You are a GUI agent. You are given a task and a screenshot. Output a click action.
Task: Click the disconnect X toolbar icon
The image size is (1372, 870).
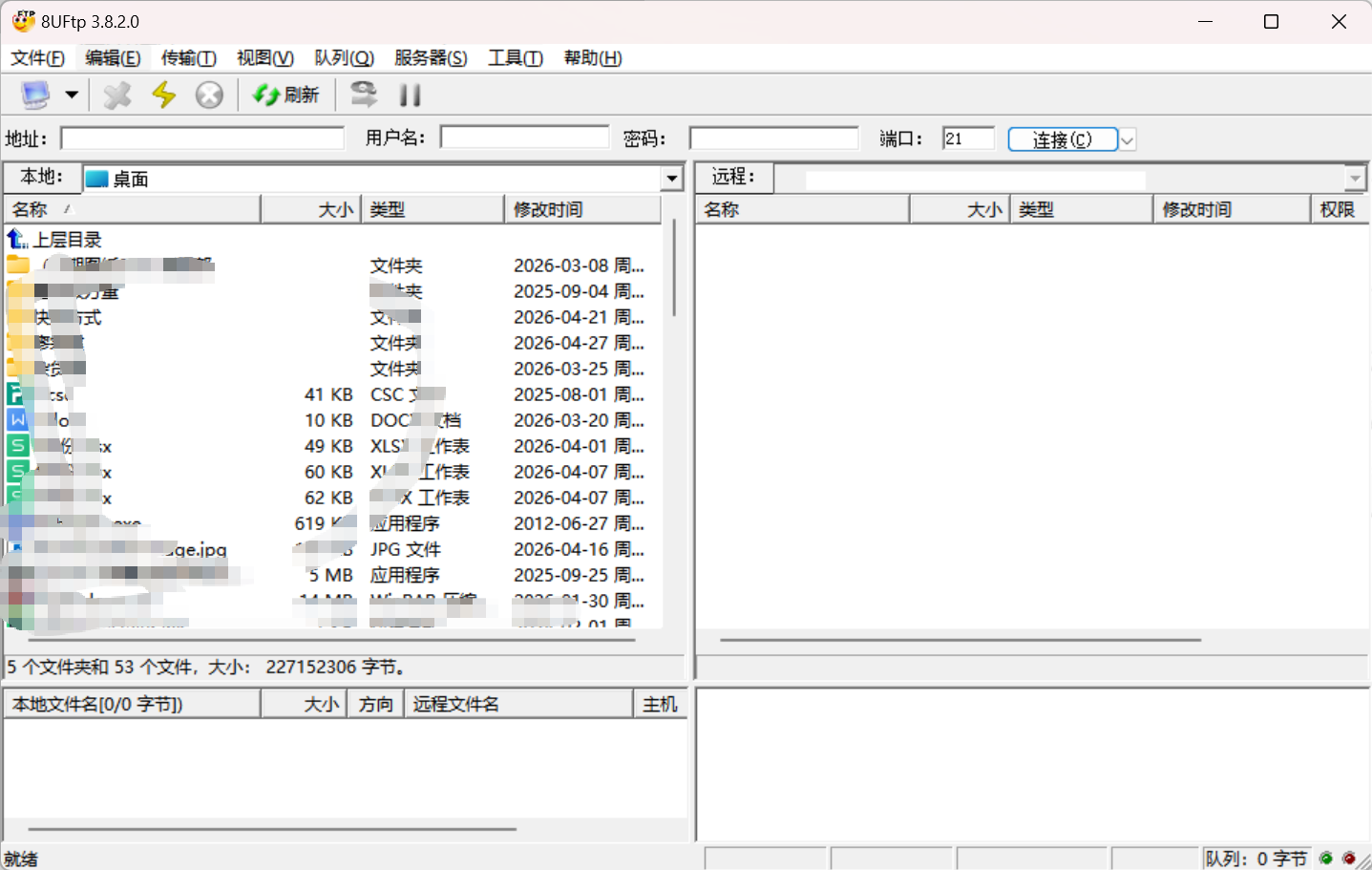(x=117, y=95)
